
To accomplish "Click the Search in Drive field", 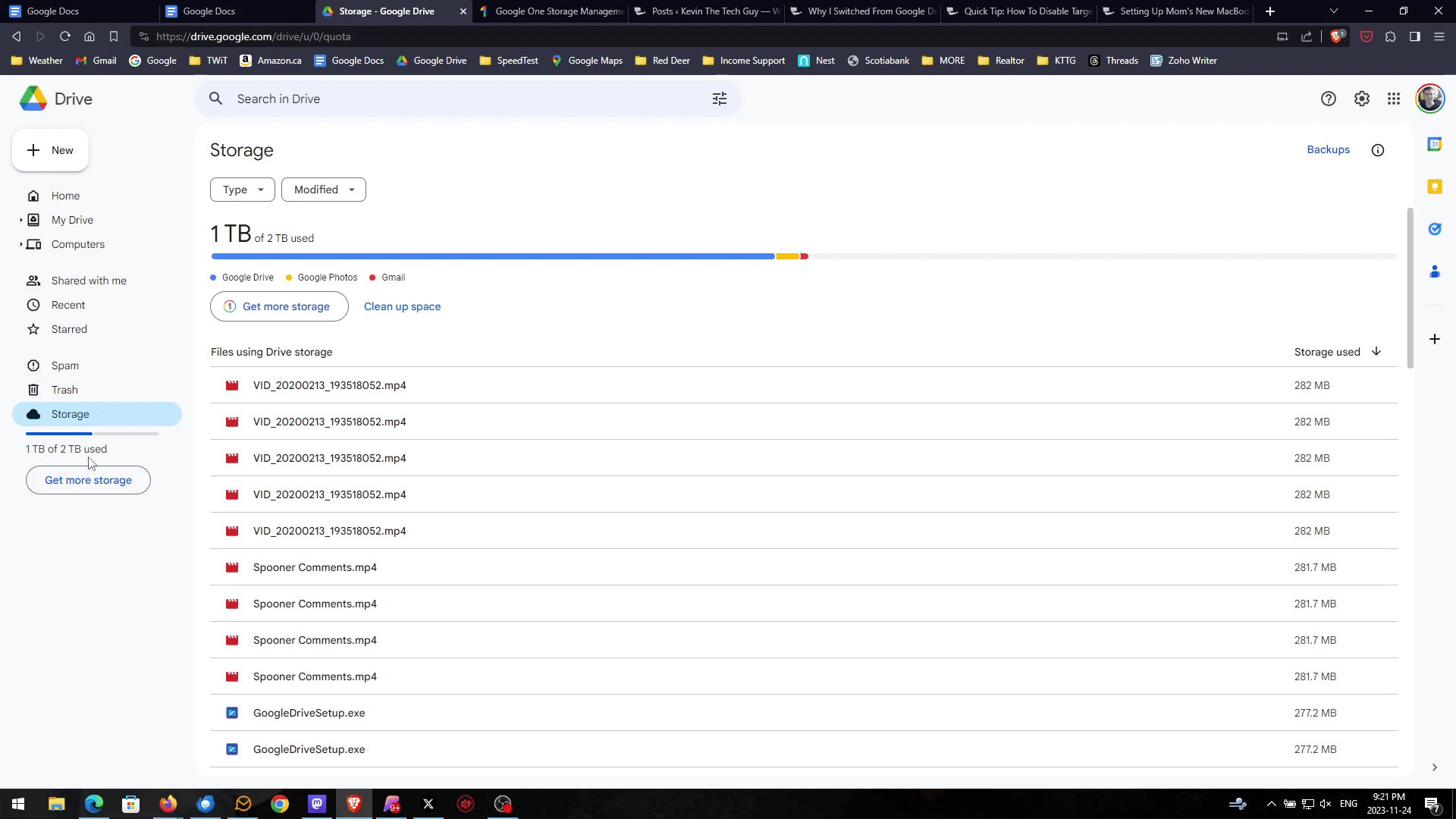I will [455, 99].
